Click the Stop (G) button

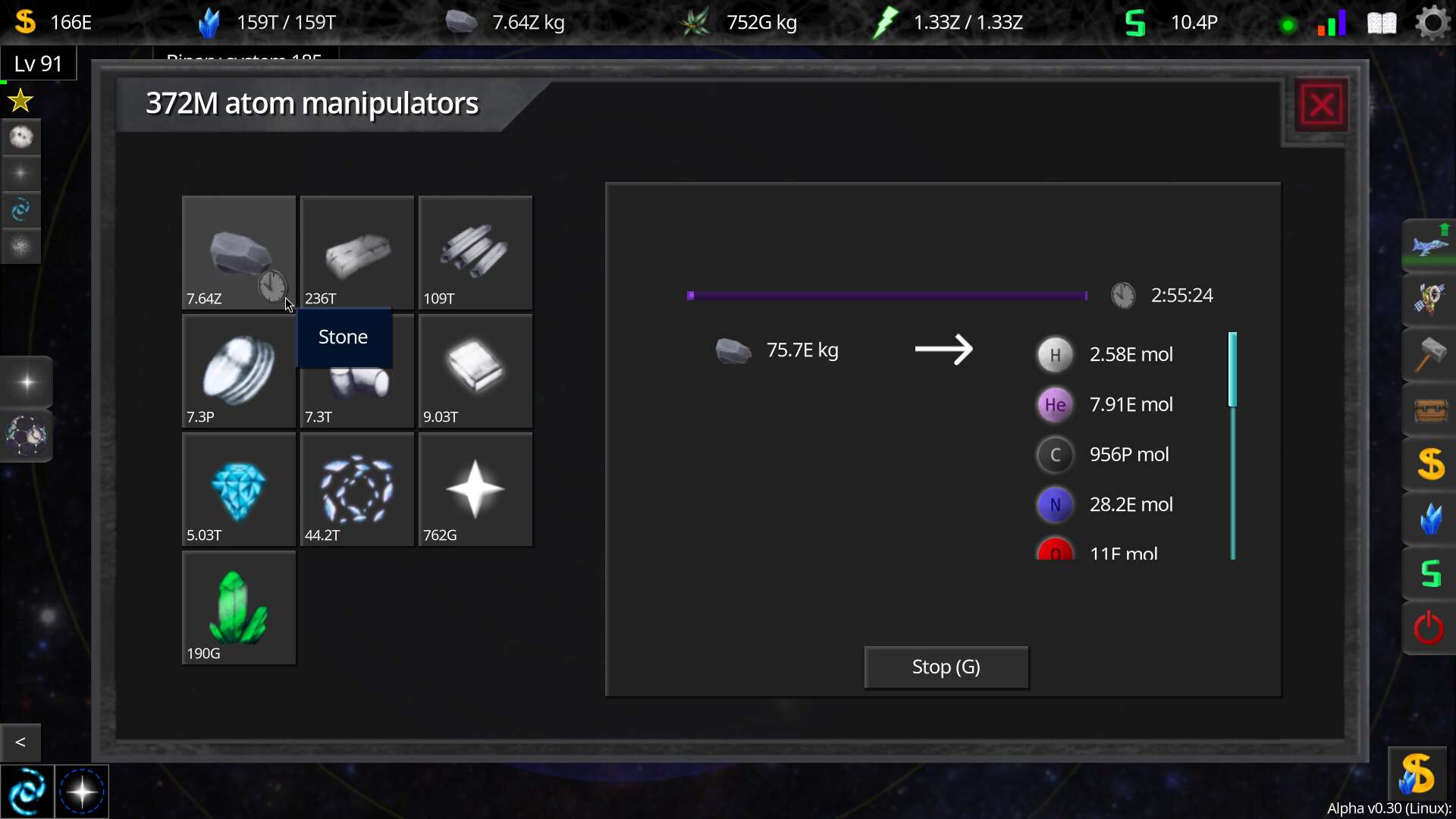pos(946,667)
